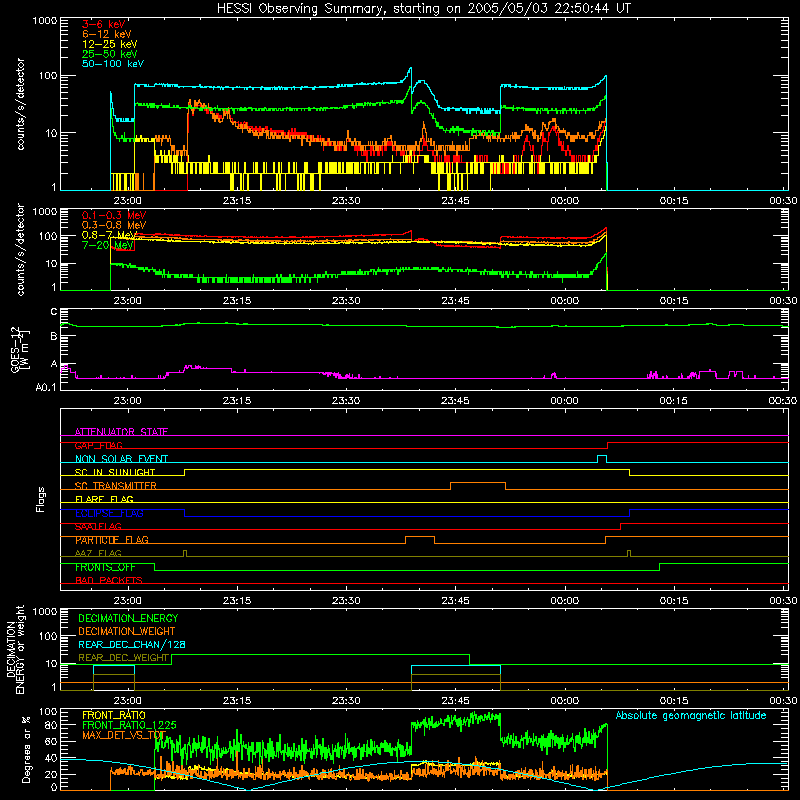
Task: Click the A0.1 tick label on GOES axis
Action: 46,387
